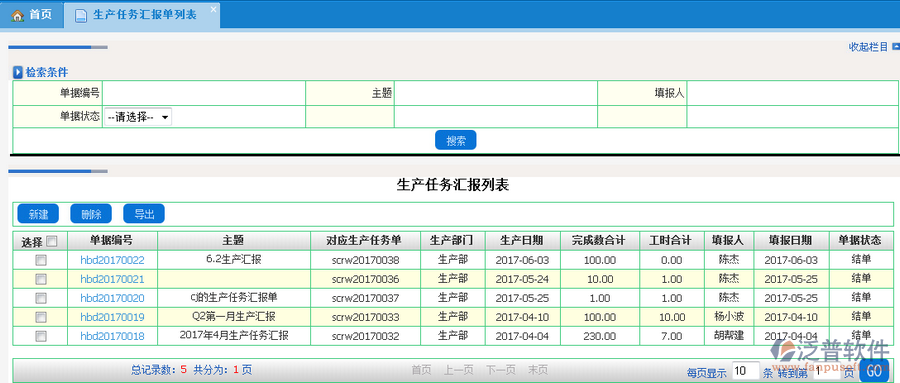The height and width of the screenshot is (383, 900).
Task: Check the box for hbd20170022 row
Action: tap(41, 260)
